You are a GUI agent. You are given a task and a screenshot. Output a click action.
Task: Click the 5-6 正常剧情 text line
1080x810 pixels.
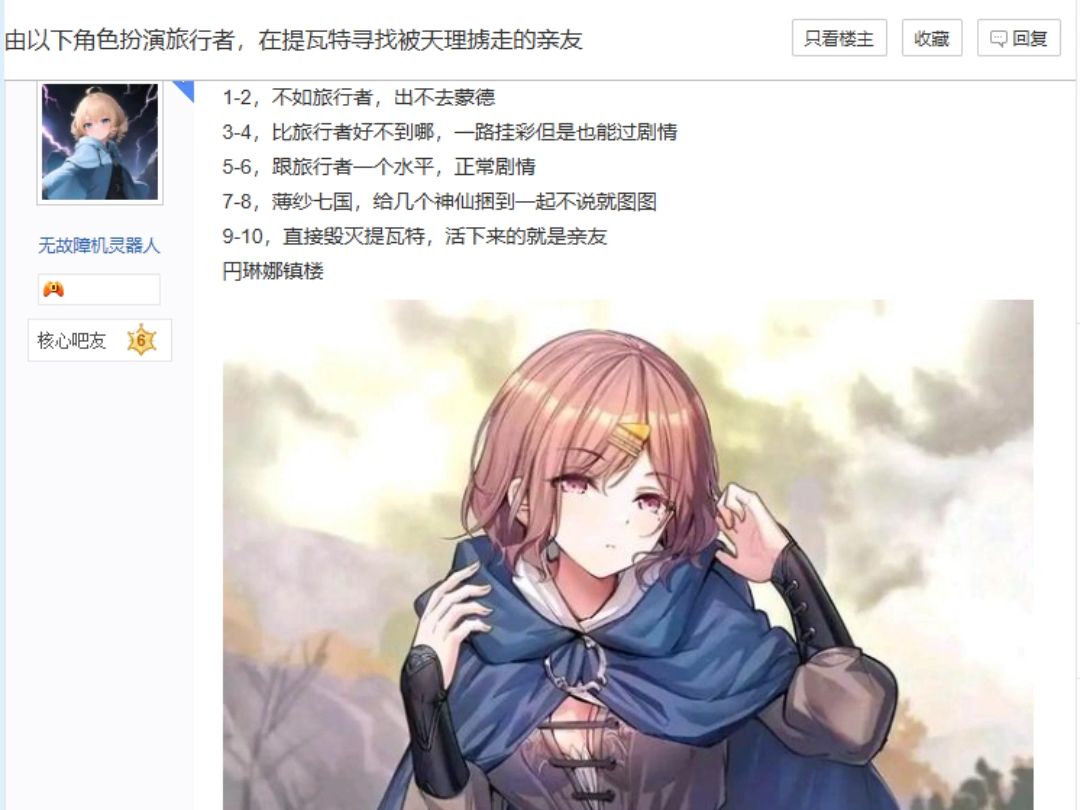[379, 167]
